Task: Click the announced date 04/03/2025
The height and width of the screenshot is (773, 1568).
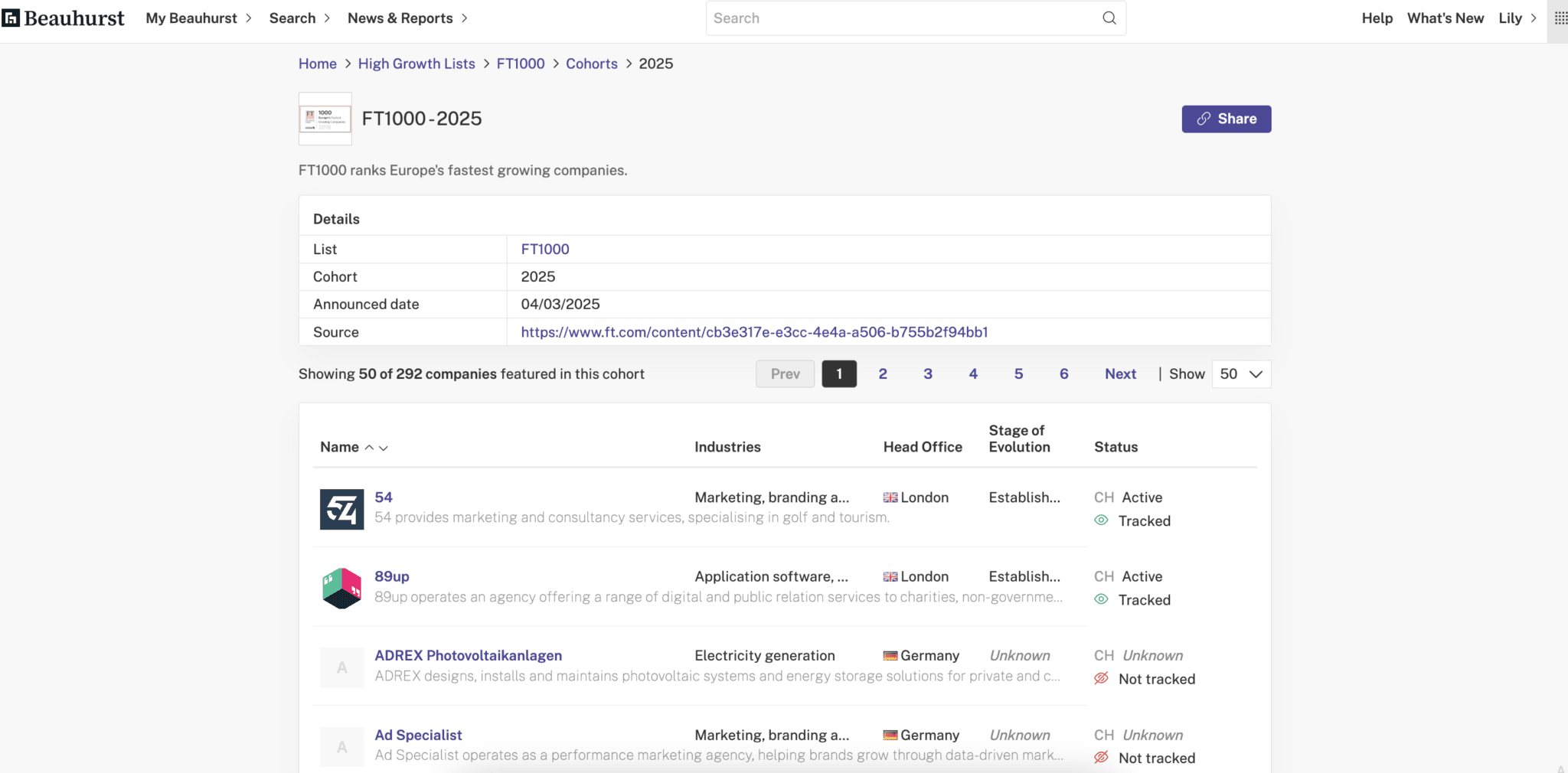Action: coord(560,304)
